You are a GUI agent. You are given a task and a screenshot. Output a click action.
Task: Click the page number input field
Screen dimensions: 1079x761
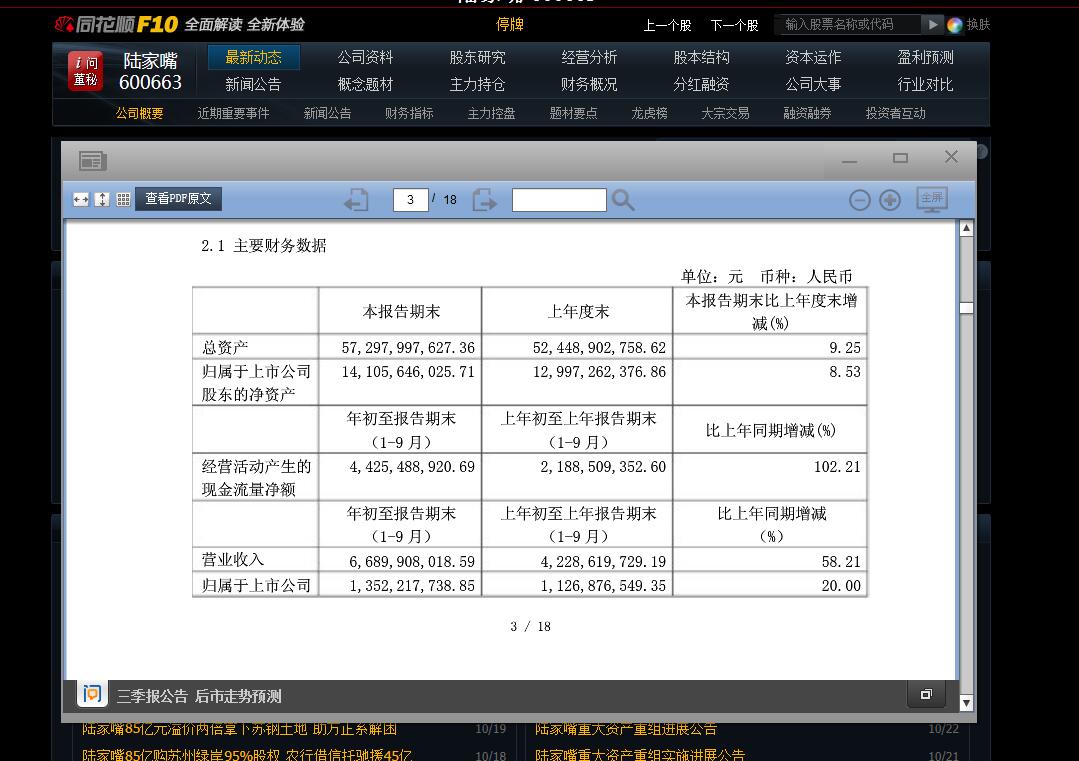point(411,200)
